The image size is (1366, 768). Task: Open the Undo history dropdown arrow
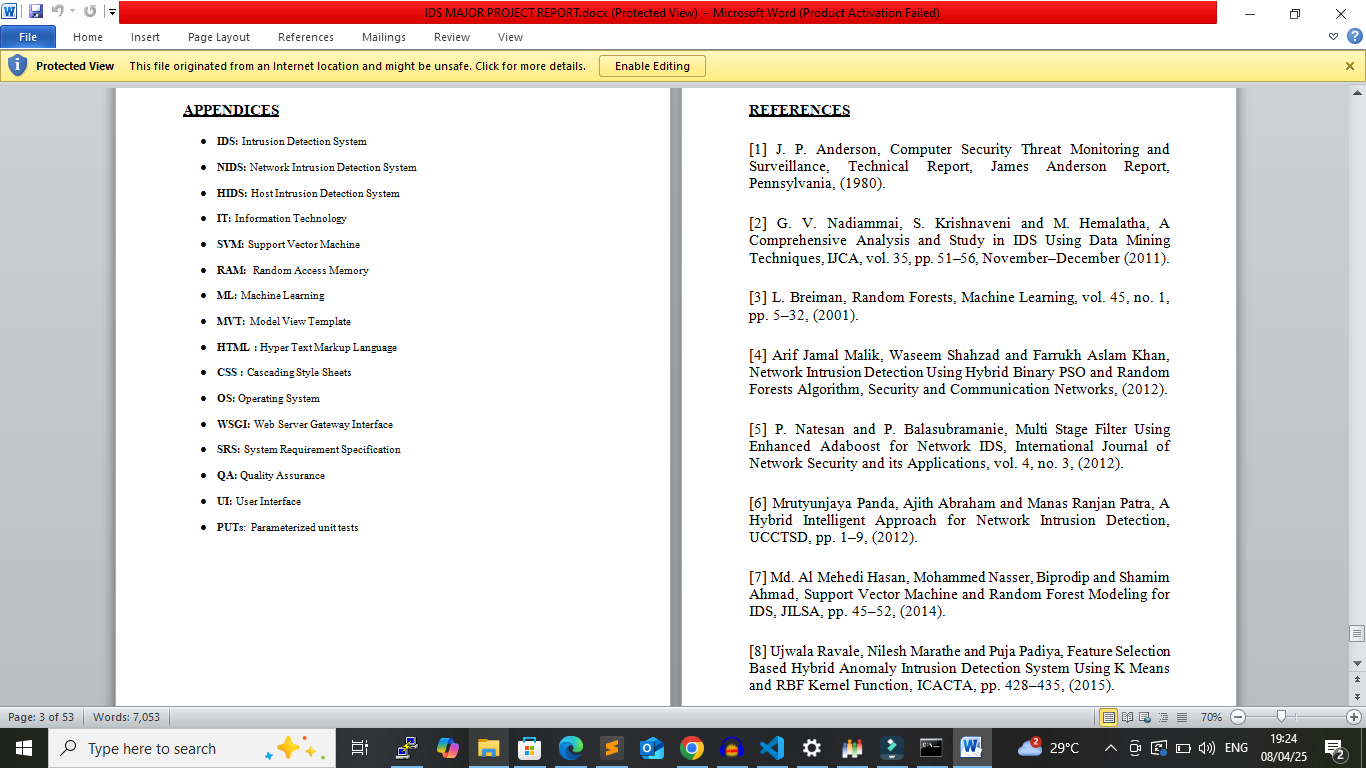coord(72,13)
